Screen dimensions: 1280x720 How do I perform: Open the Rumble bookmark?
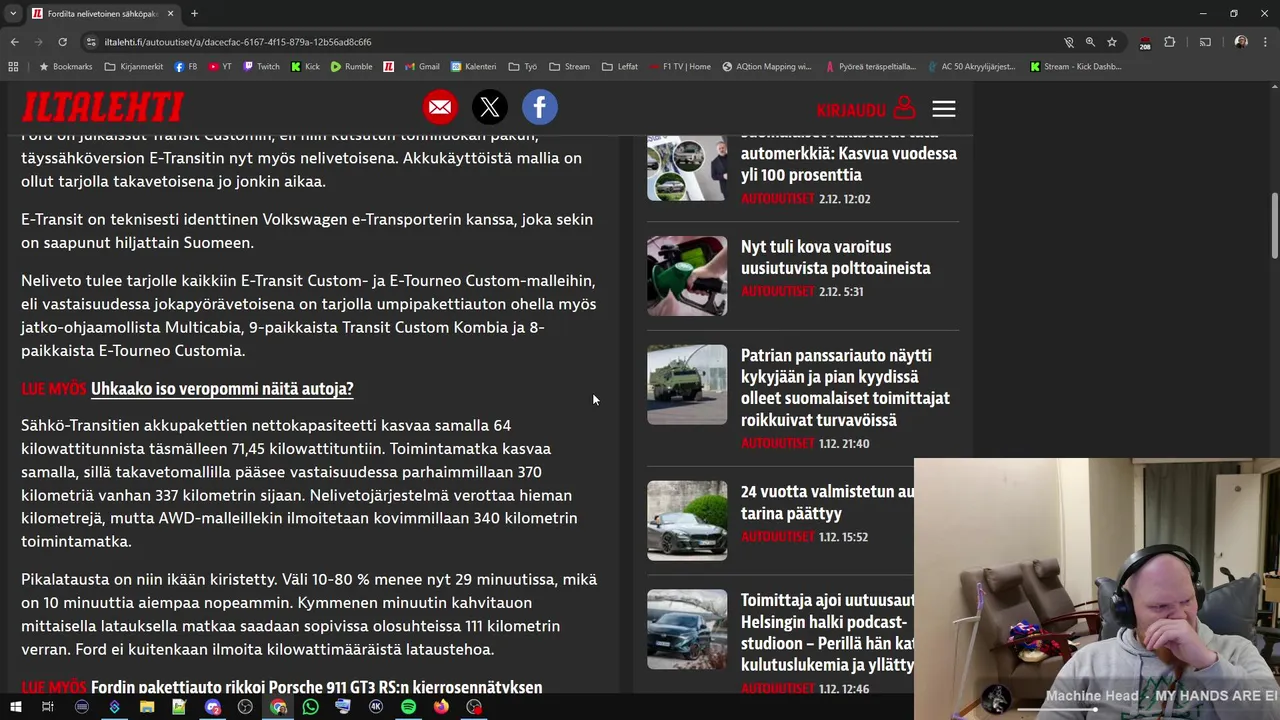pyautogui.click(x=352, y=67)
